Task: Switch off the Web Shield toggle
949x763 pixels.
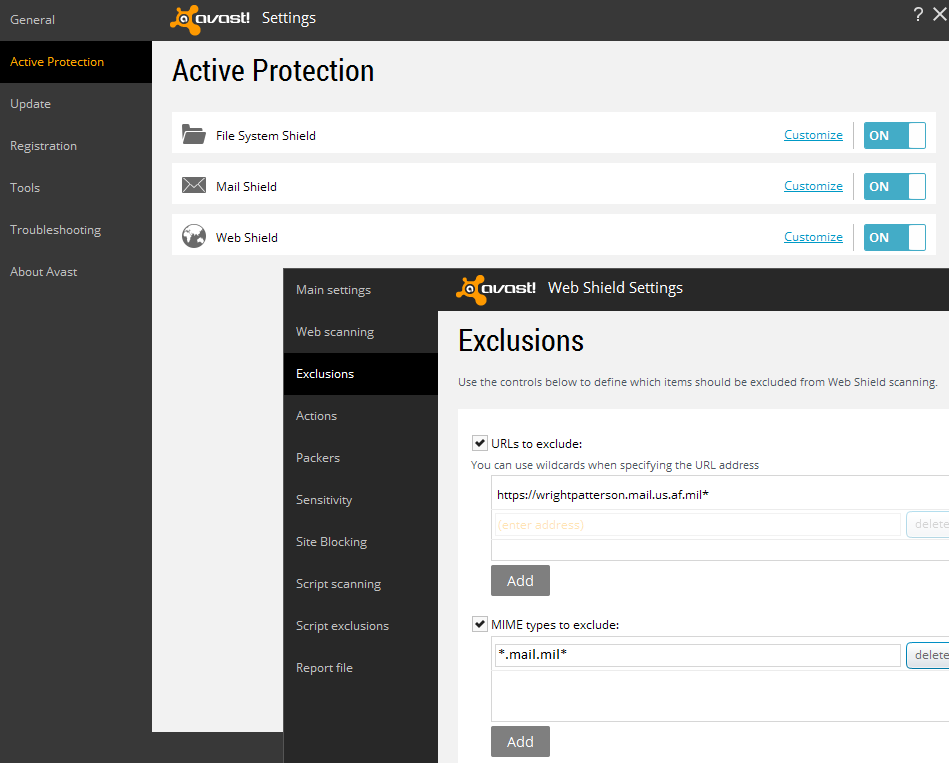Action: (894, 237)
